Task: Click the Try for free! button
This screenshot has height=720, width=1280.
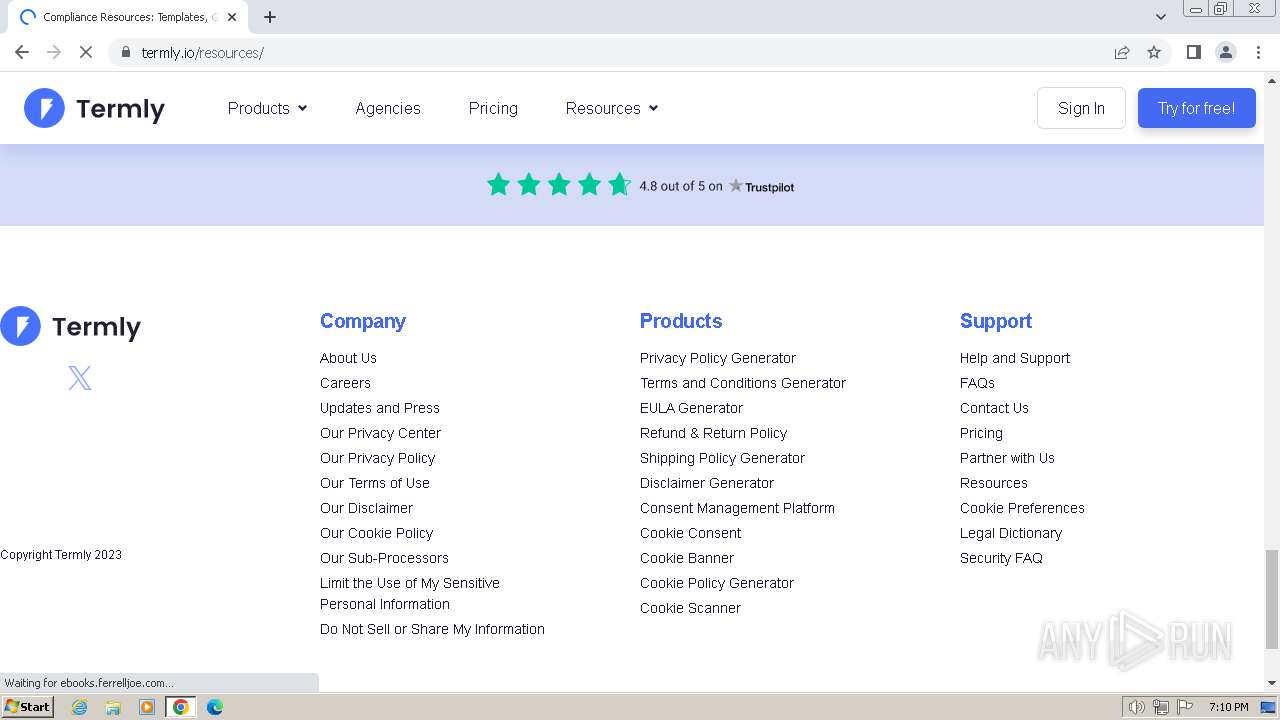Action: coord(1196,108)
